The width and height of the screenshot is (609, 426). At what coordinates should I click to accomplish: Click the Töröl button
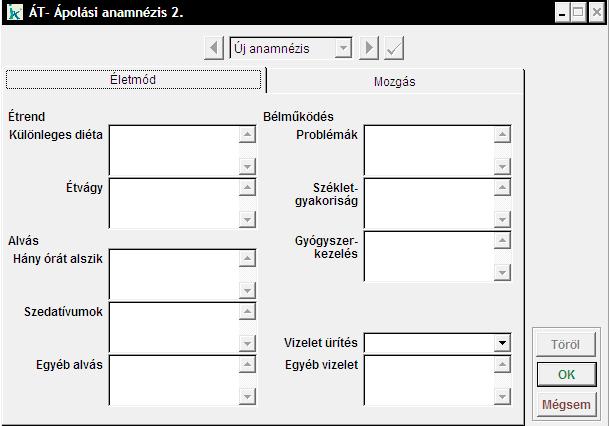tap(565, 345)
